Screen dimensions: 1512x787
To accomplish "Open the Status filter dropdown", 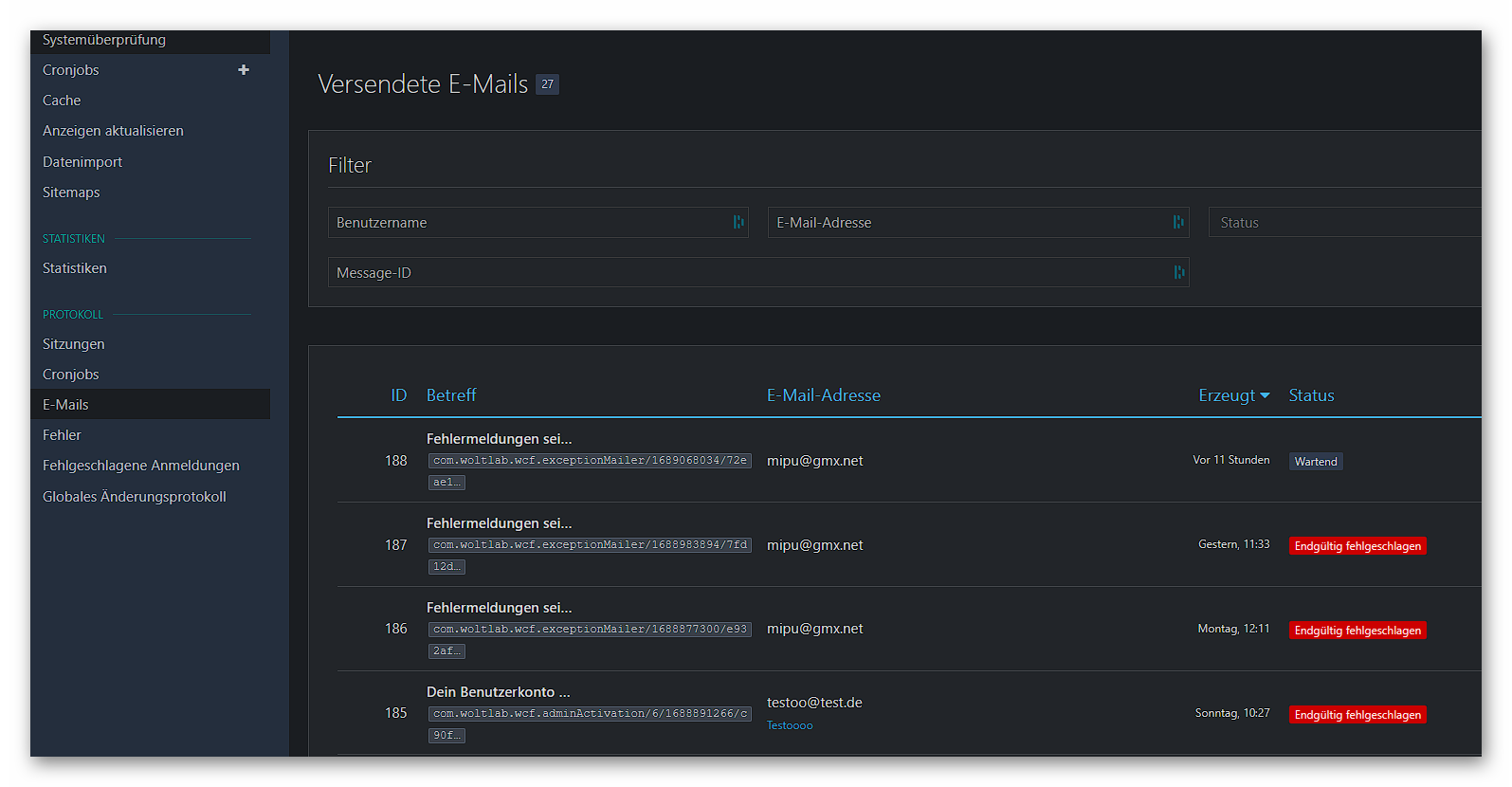I will pos(1346,223).
